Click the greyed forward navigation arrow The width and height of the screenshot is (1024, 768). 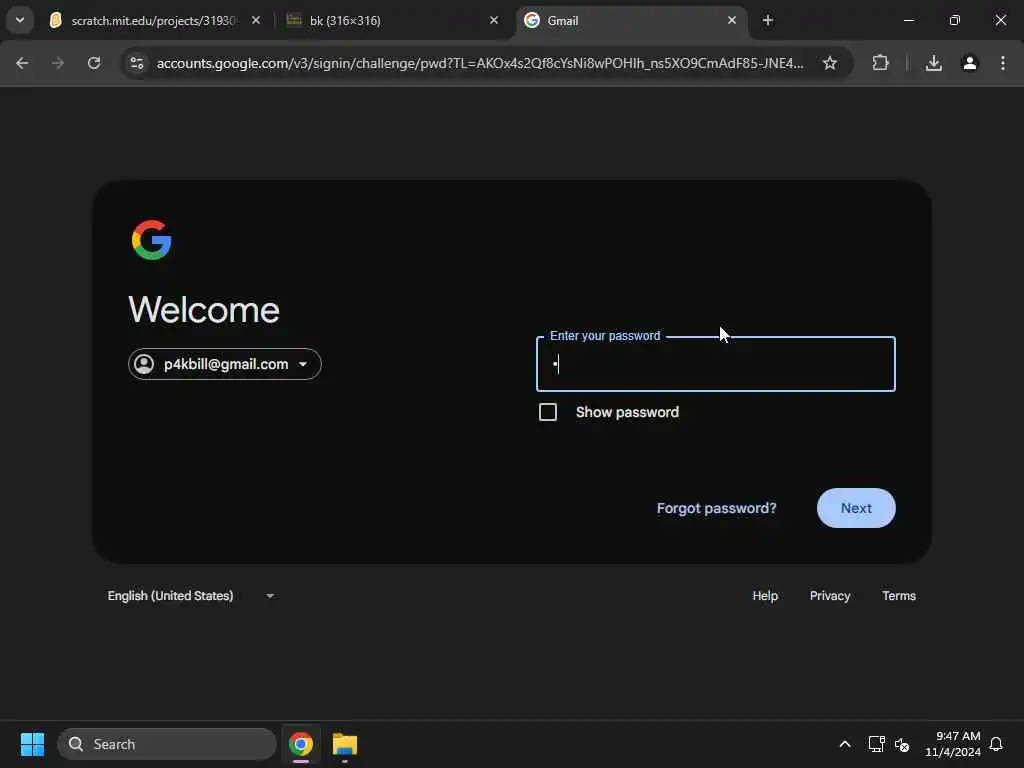[58, 63]
